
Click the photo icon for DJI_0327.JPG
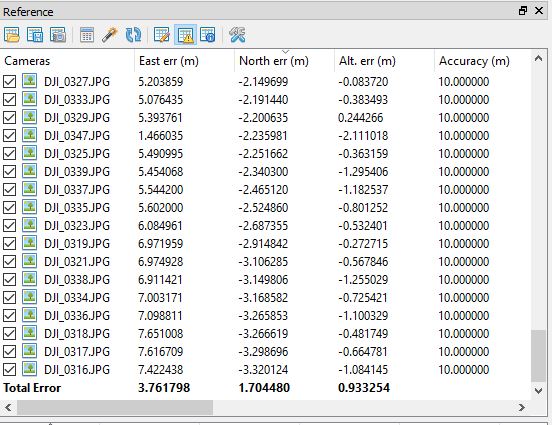point(30,81)
